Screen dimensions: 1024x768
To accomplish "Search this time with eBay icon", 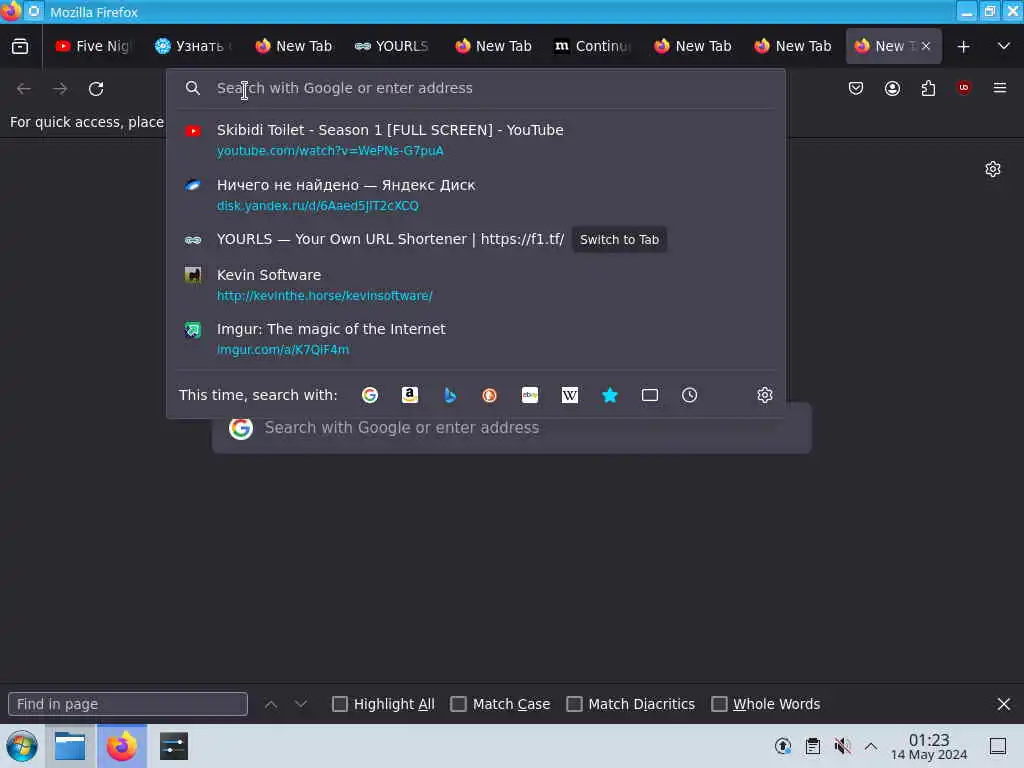I will pos(530,395).
